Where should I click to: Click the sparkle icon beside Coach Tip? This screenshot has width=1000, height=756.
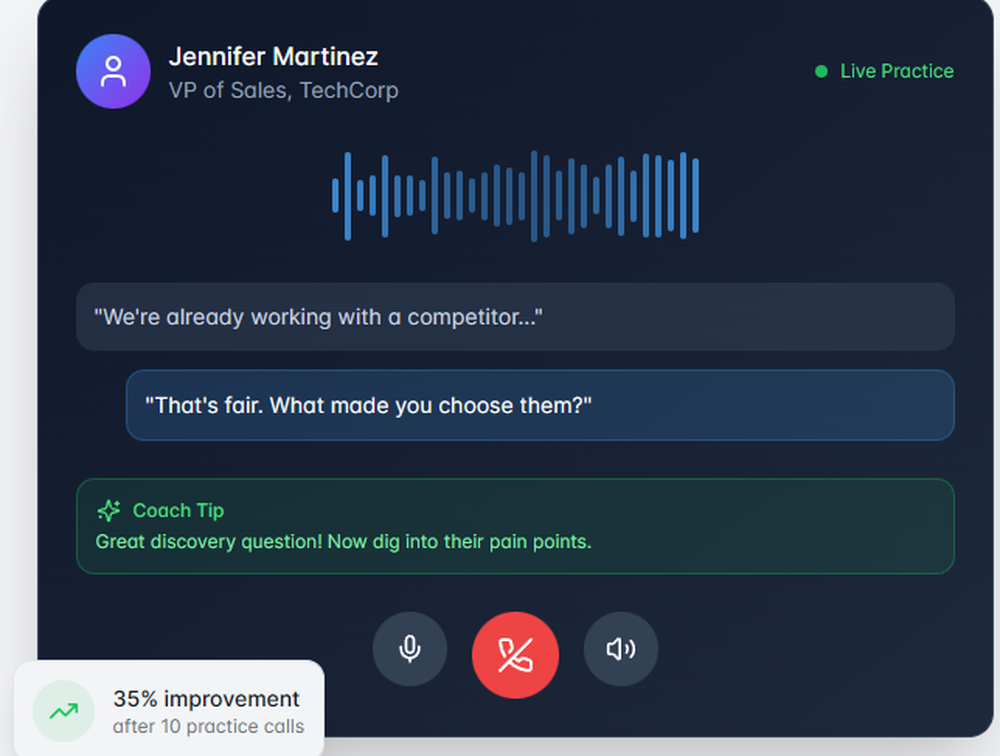(x=108, y=511)
